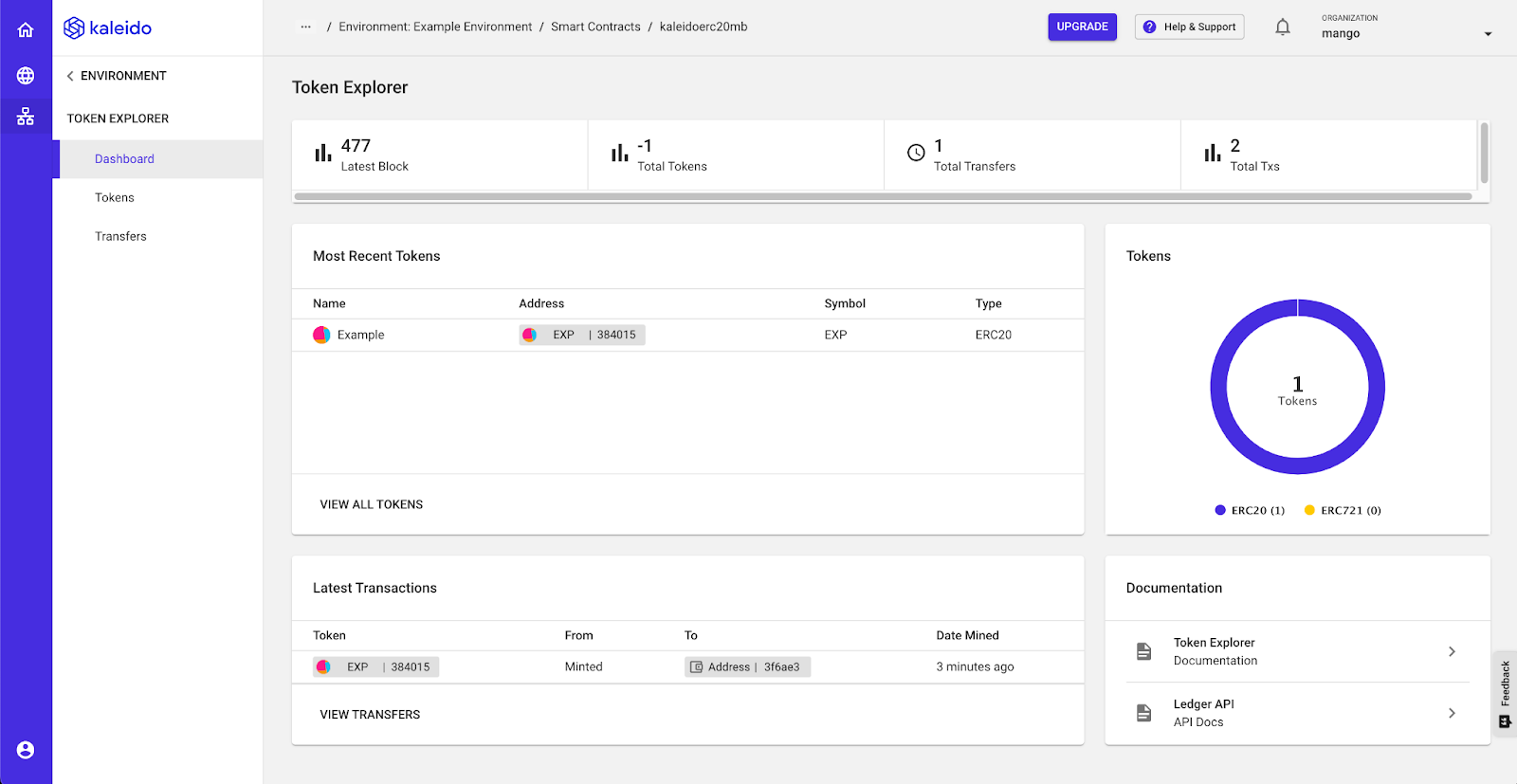Go to Smart Contracts breadcrumb
This screenshot has width=1517, height=784.
[595, 27]
